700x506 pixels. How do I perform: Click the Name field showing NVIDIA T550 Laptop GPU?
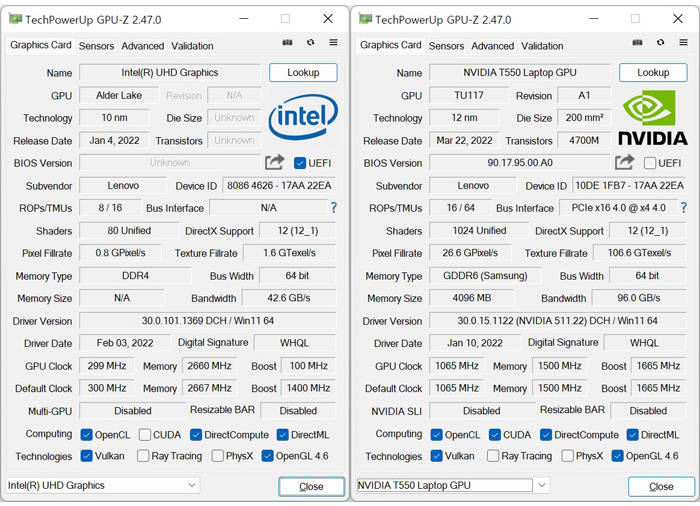pyautogui.click(x=520, y=72)
